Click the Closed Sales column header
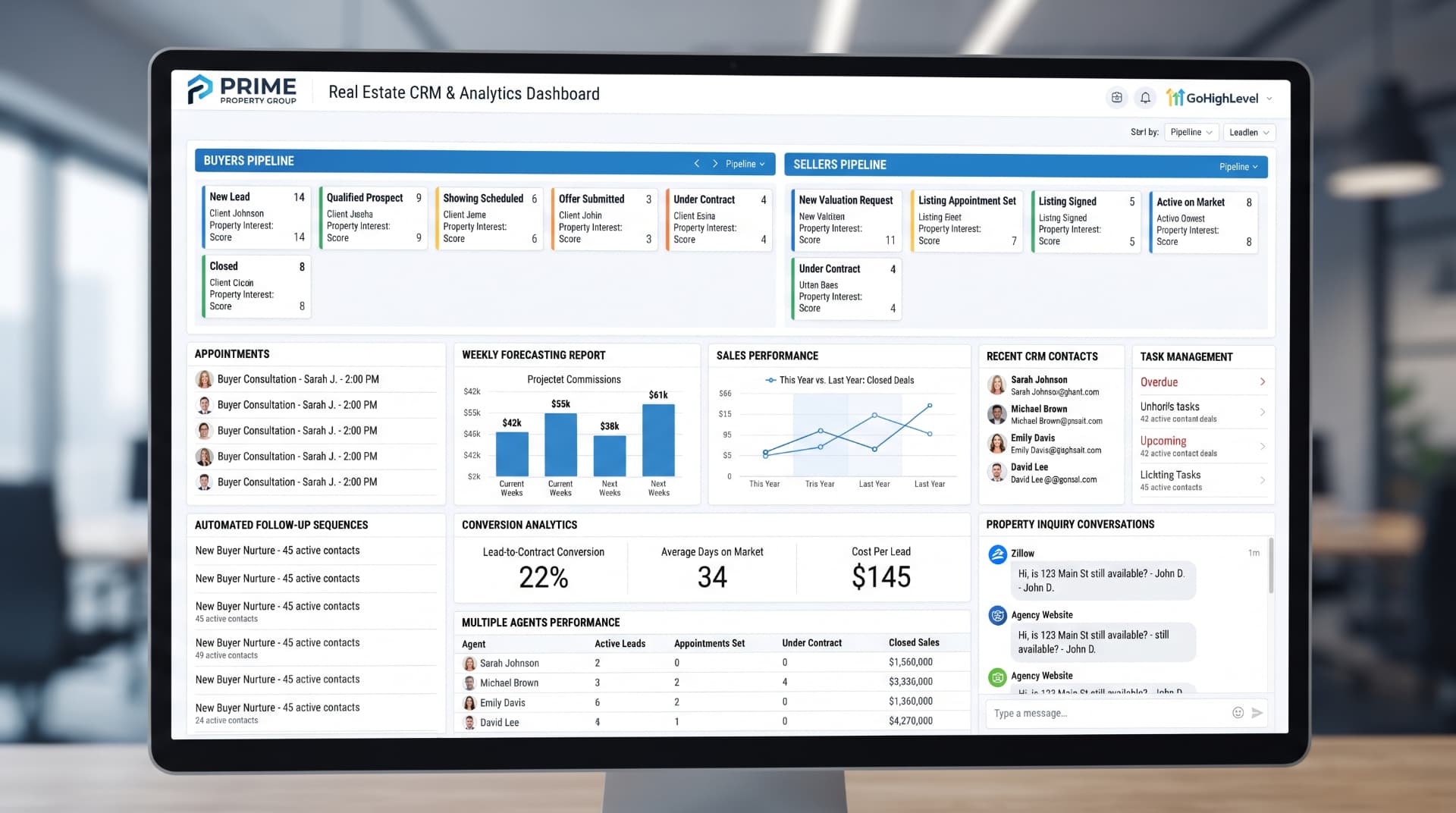Viewport: 1456px width, 813px height. point(914,642)
